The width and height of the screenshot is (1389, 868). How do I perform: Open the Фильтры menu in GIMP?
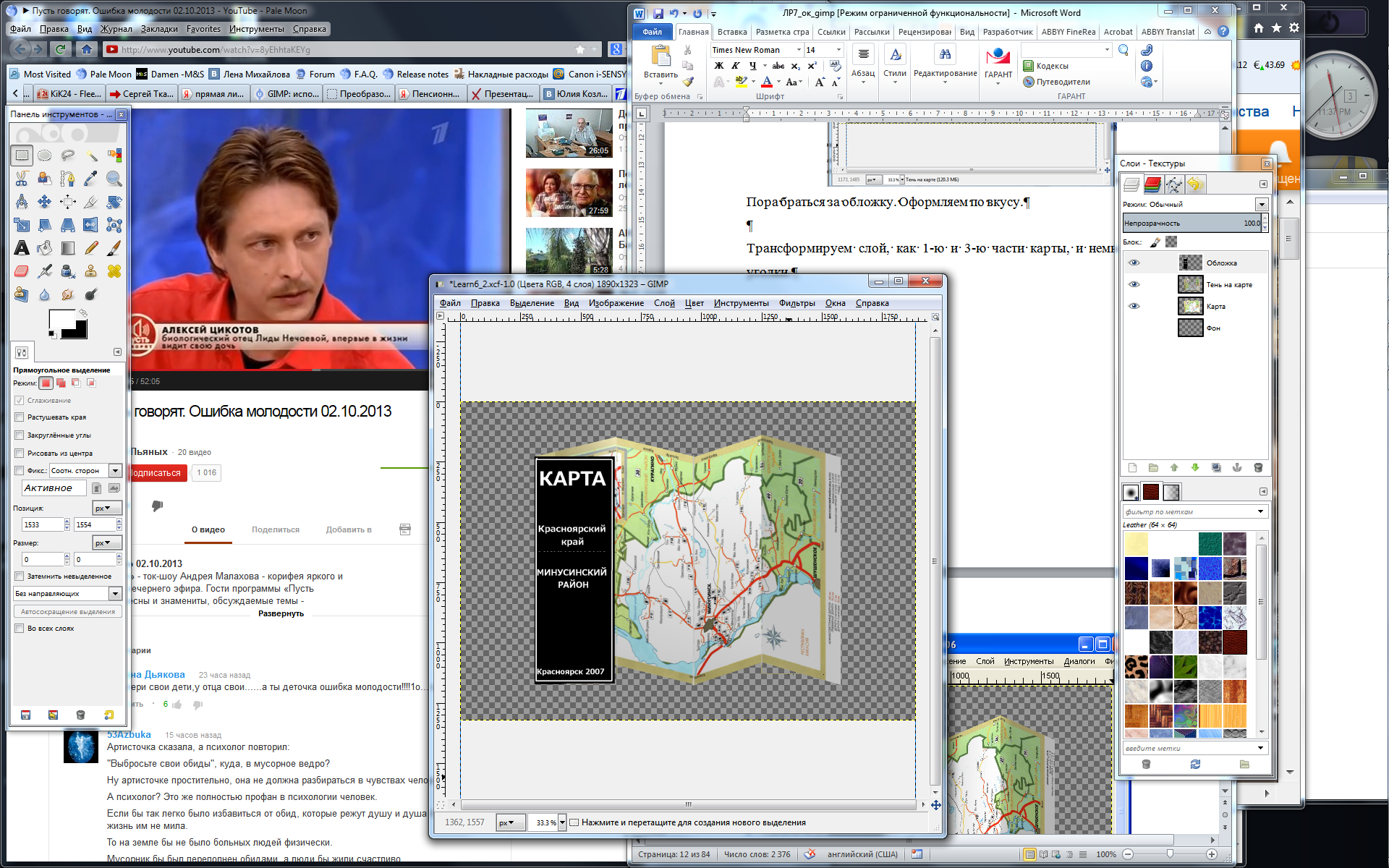[797, 303]
